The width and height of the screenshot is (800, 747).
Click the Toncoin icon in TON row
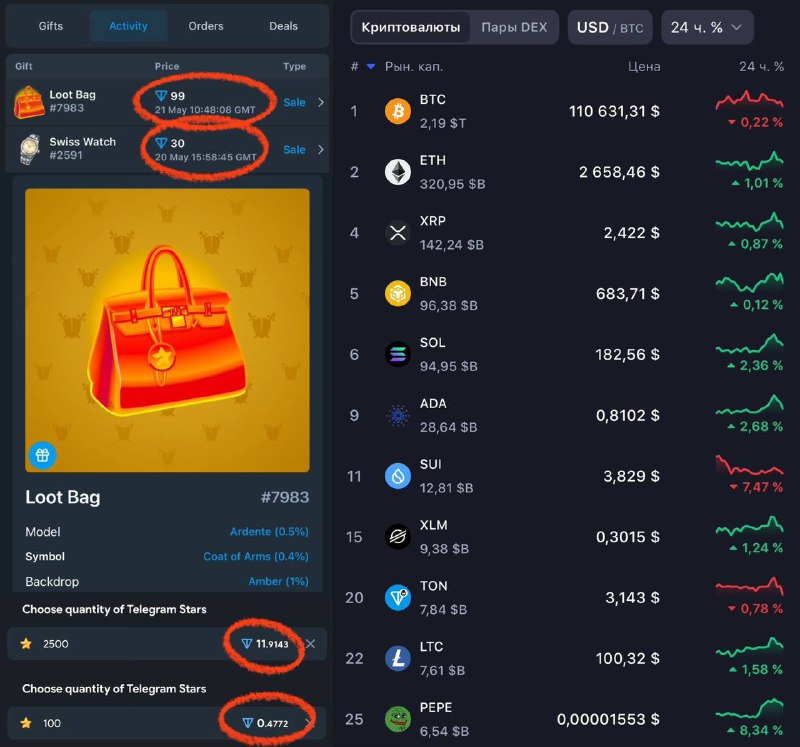[397, 597]
